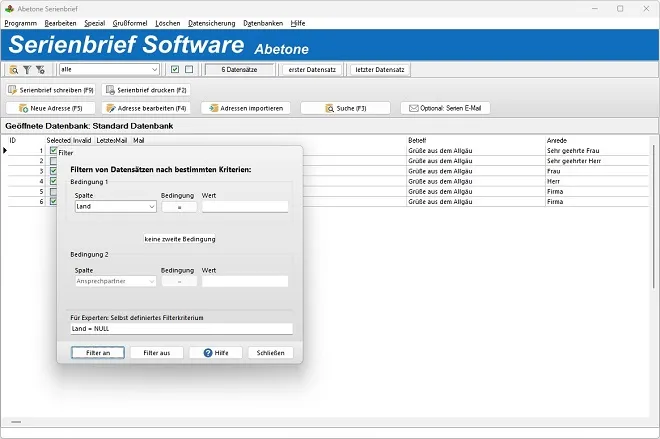Click the Anrede column header
The image size is (660, 439).
(557, 140)
